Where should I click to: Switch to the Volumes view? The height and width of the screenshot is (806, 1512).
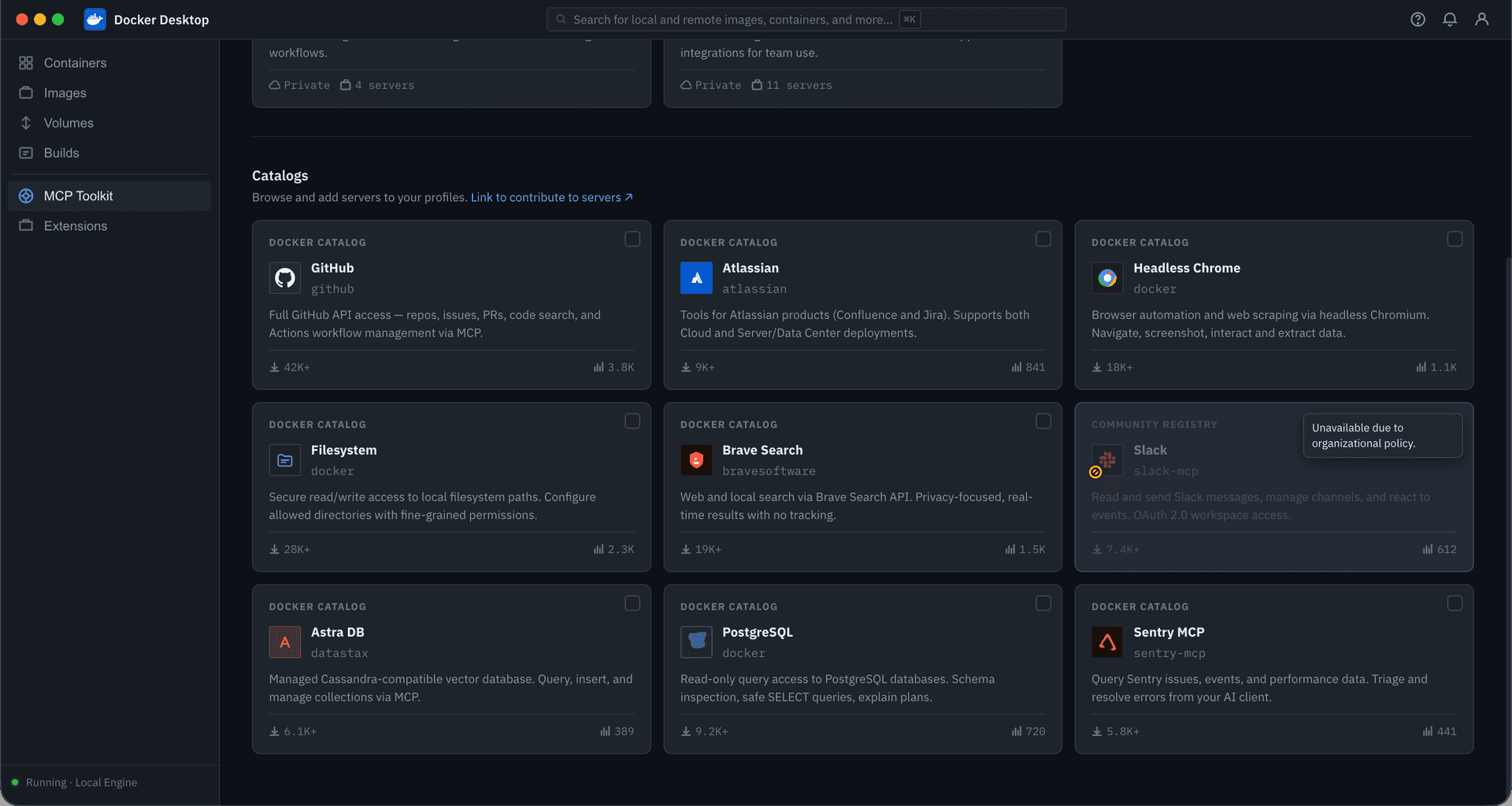click(69, 123)
